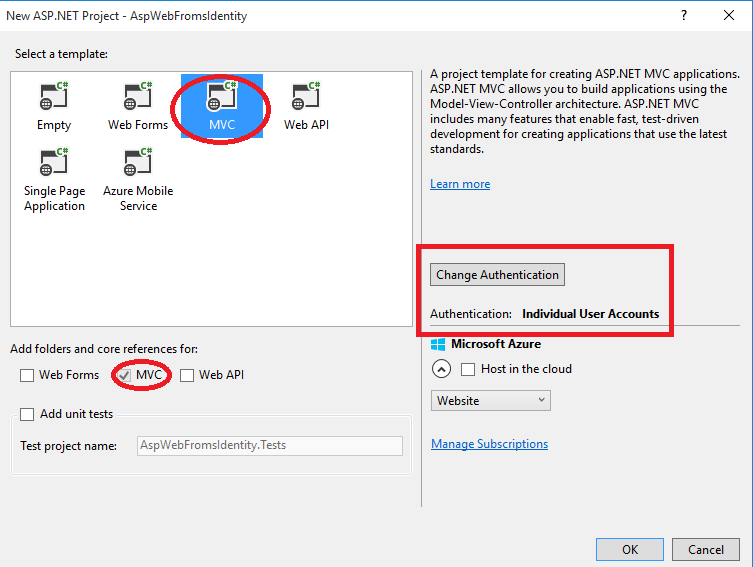Screen dimensions: 753x567
Task: Click the dialog help question mark
Action: click(685, 15)
